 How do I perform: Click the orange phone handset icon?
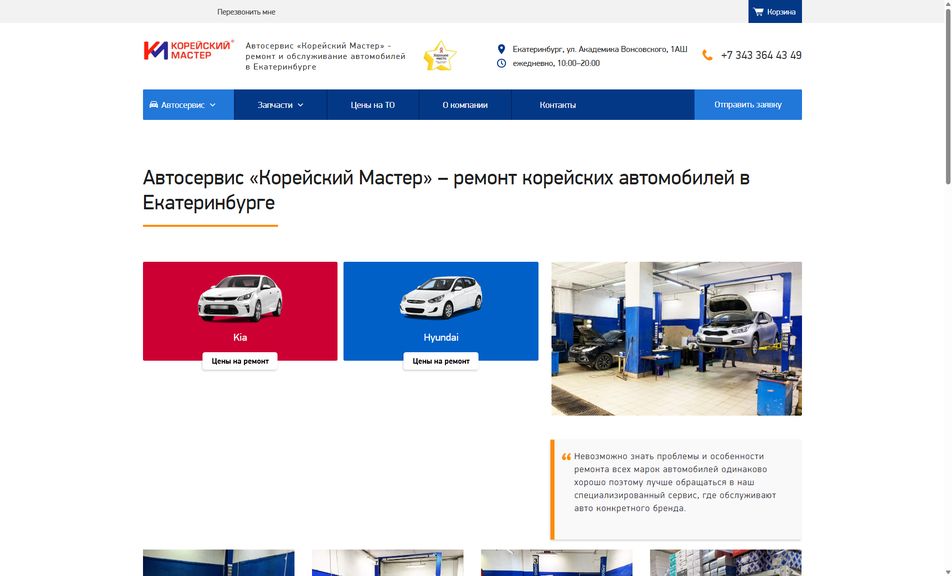coord(707,55)
